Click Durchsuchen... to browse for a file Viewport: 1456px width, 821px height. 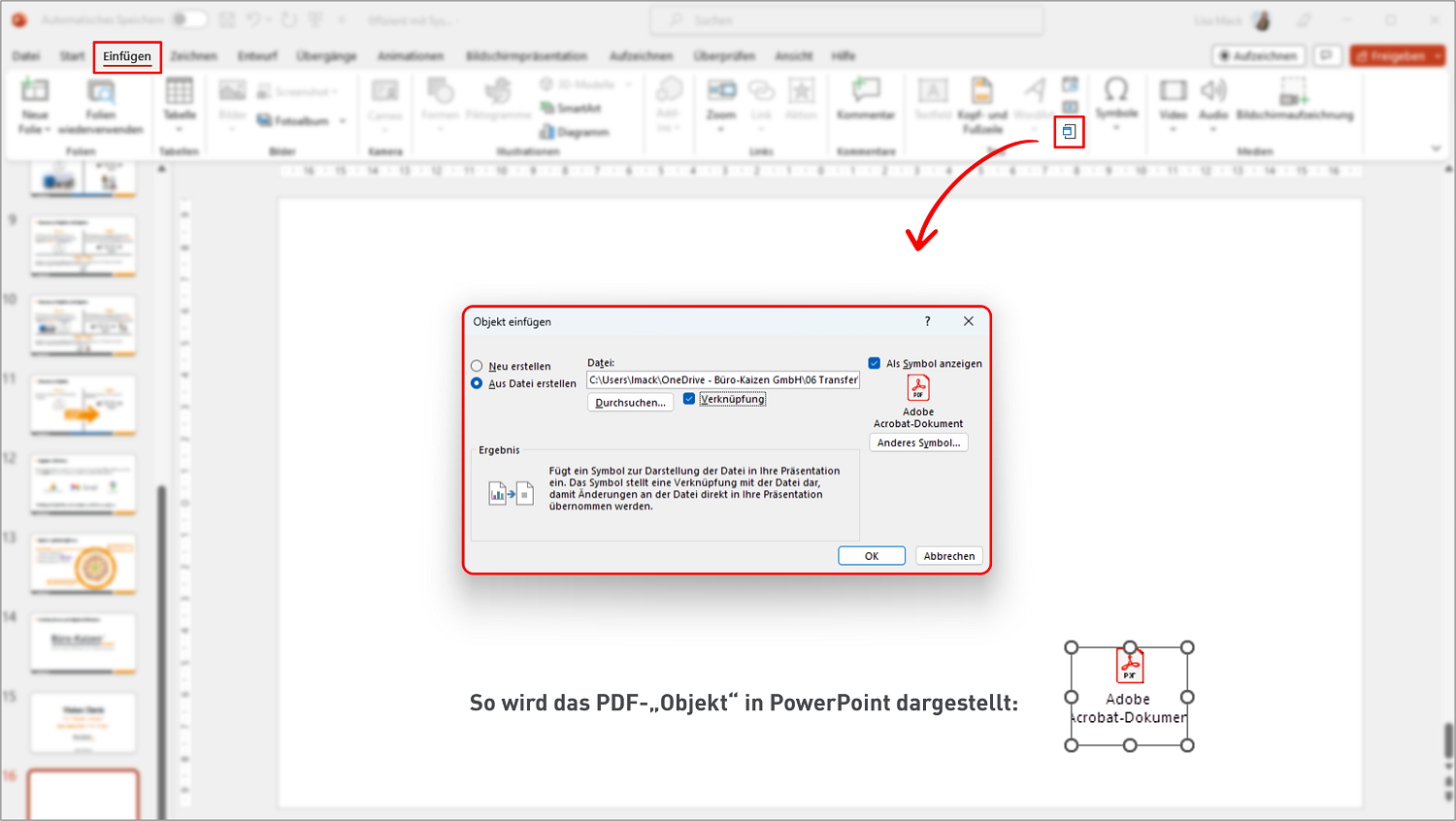coord(630,403)
